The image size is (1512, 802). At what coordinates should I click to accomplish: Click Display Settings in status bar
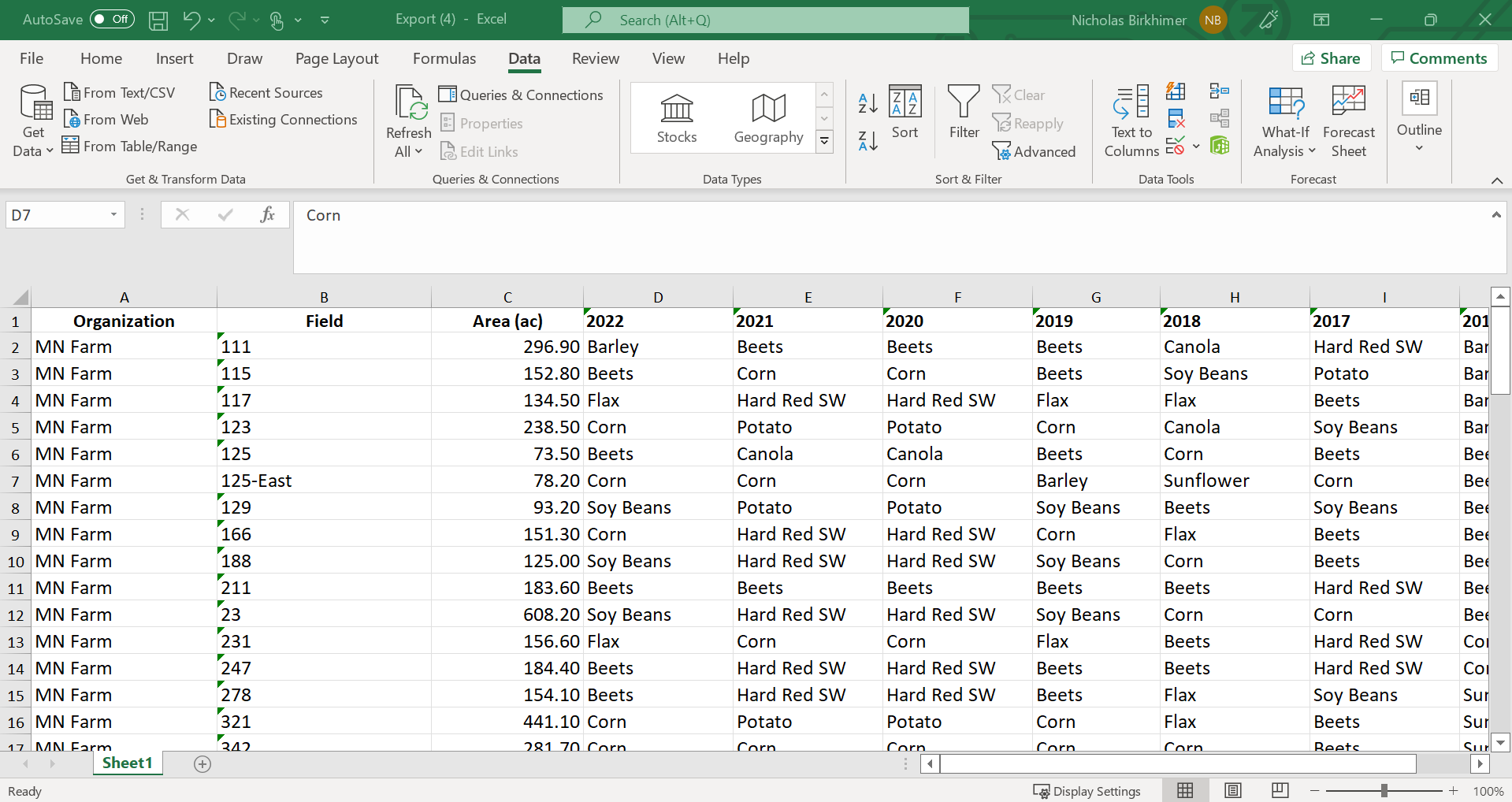pyautogui.click(x=1087, y=791)
